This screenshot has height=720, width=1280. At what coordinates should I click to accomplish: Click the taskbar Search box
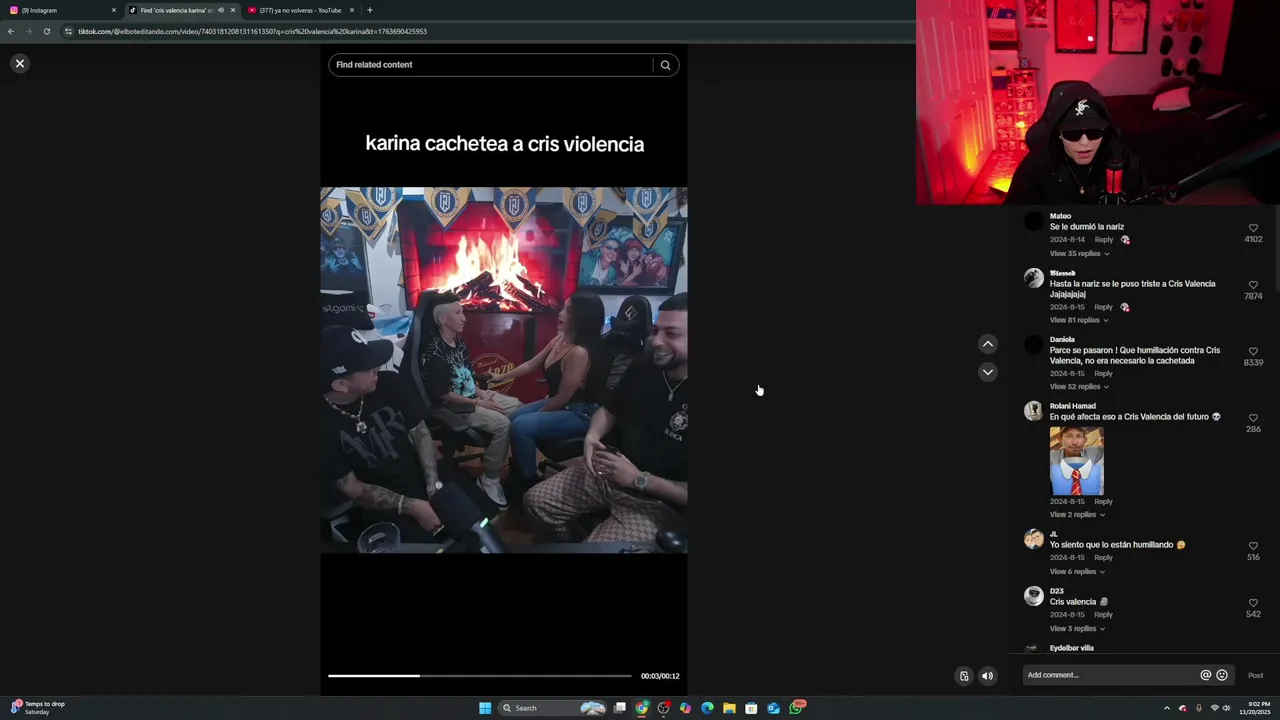(553, 708)
